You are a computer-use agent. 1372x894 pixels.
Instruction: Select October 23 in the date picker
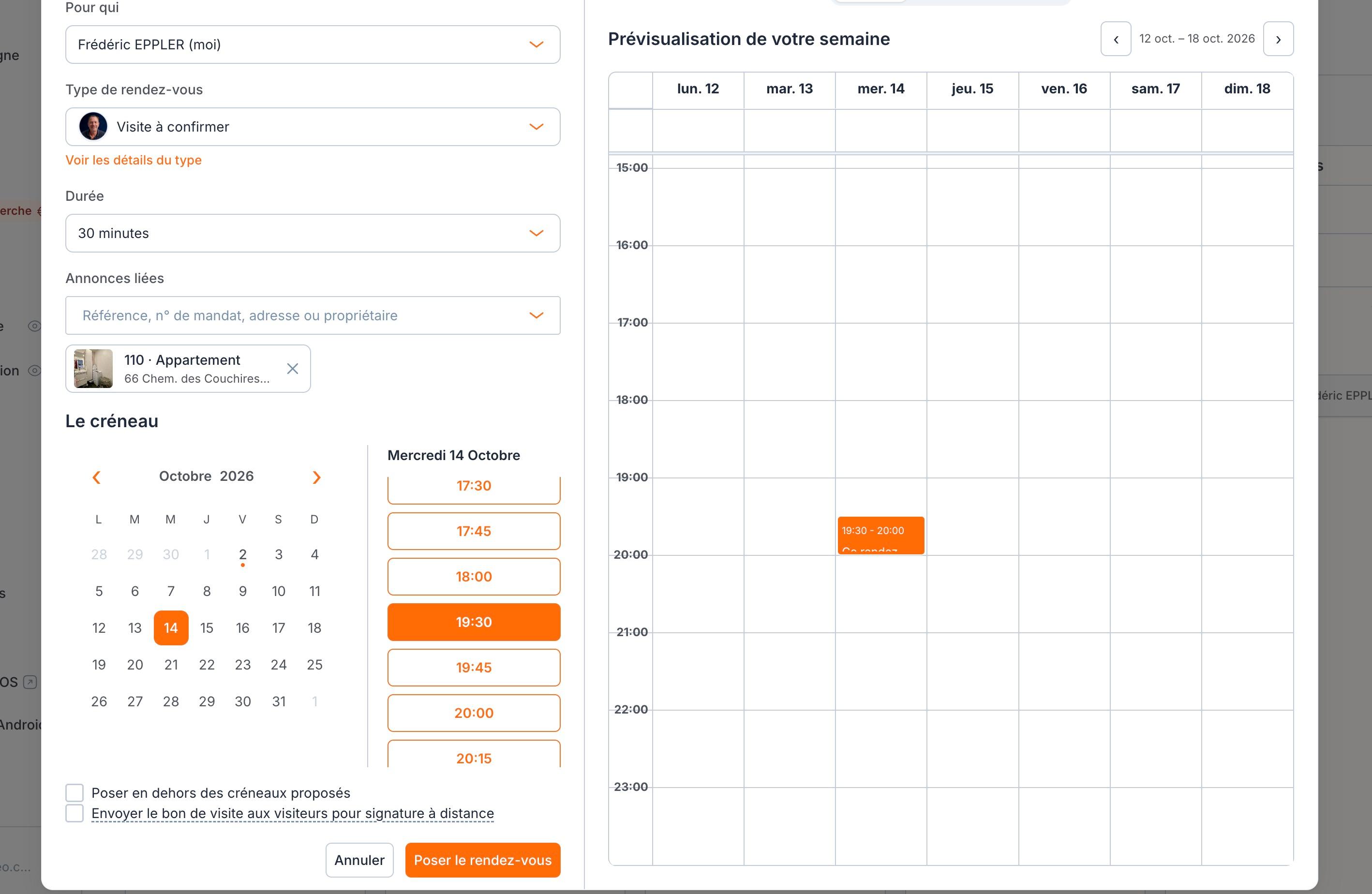(243, 665)
